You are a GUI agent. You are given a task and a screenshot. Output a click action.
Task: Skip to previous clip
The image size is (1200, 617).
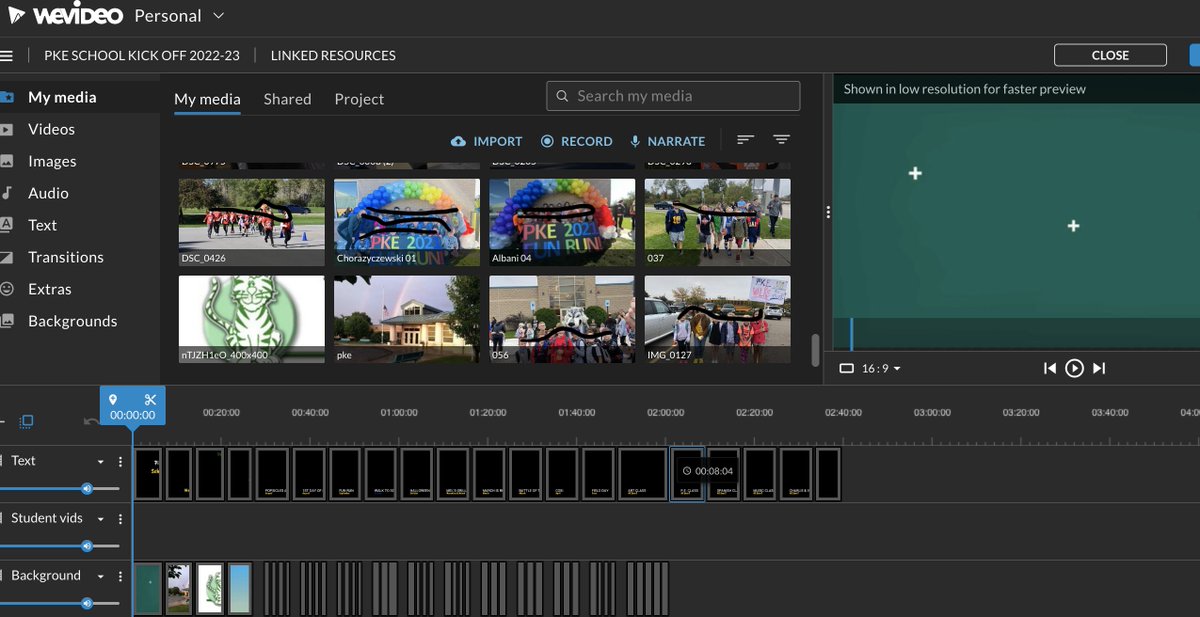tap(1049, 368)
